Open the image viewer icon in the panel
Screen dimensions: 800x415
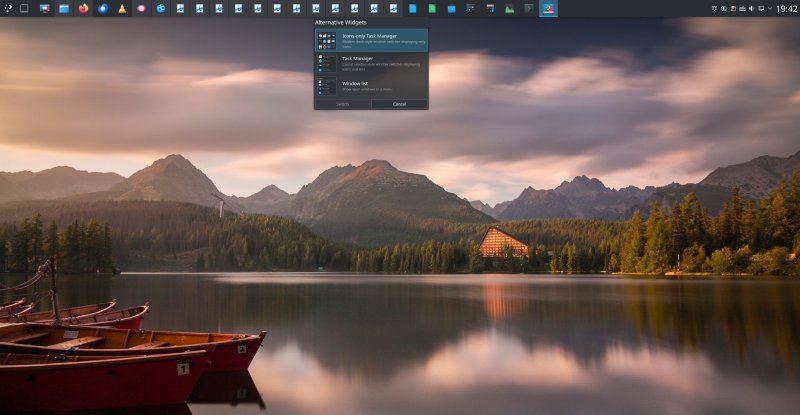509,8
